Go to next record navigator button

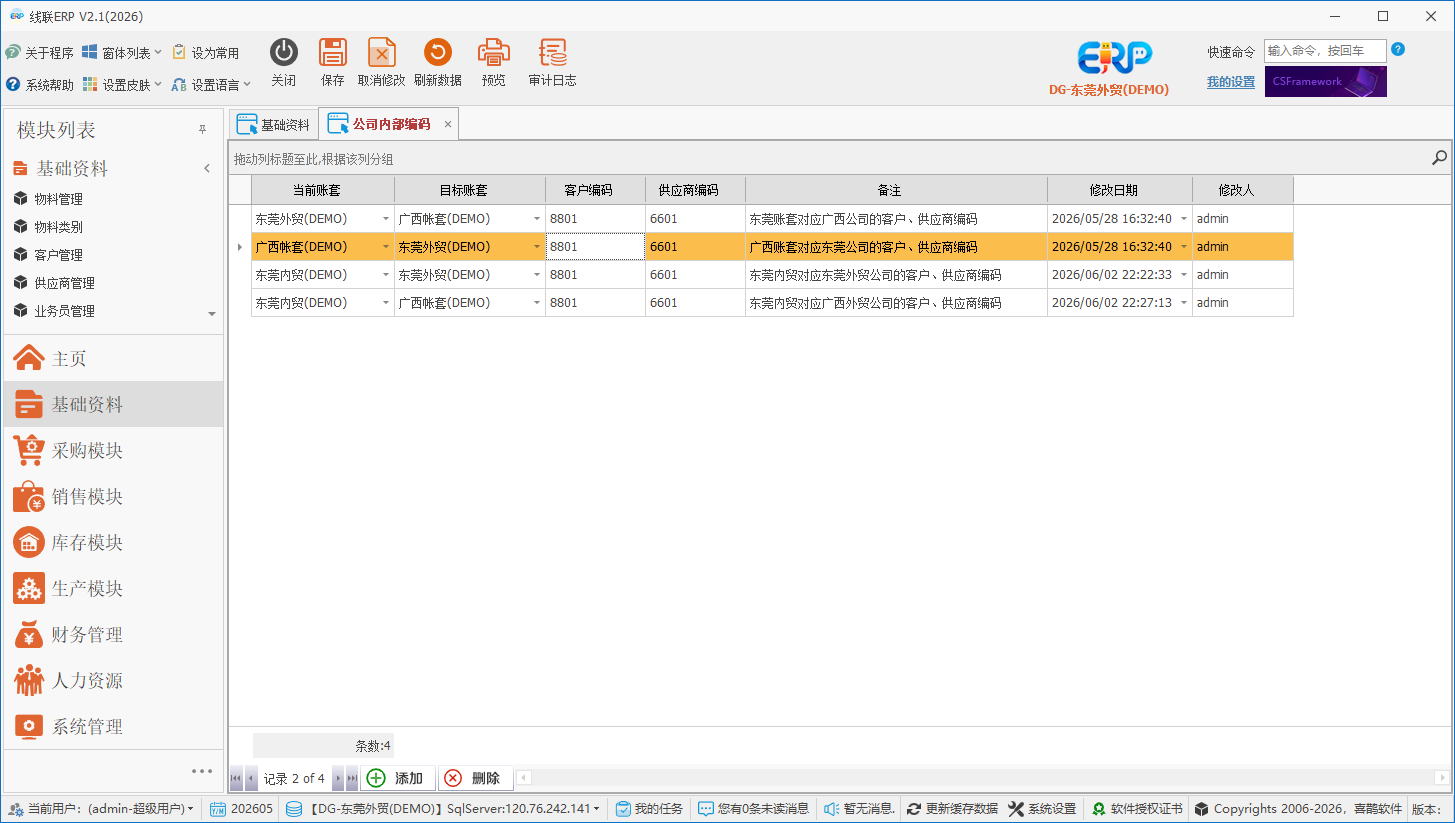click(x=338, y=778)
